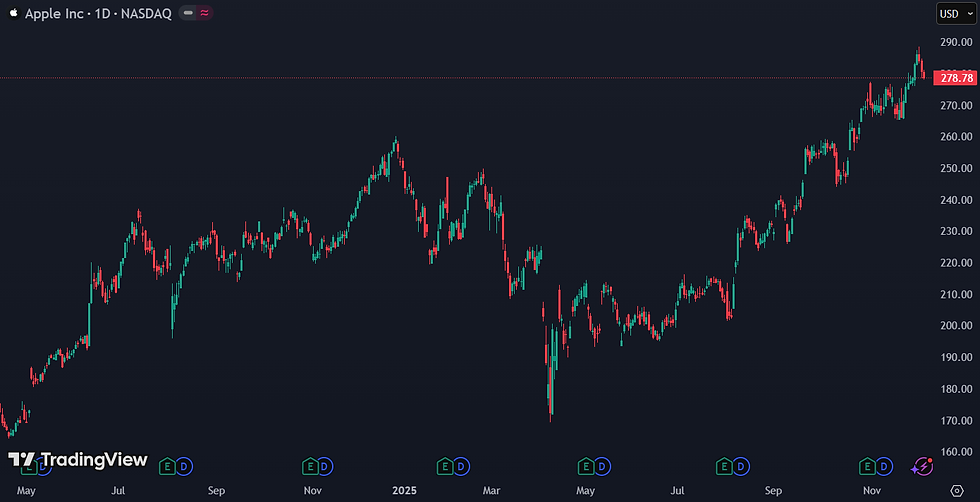Click the Apple logo symbol icon
Viewport: 980px width, 502px height.
pos(13,13)
